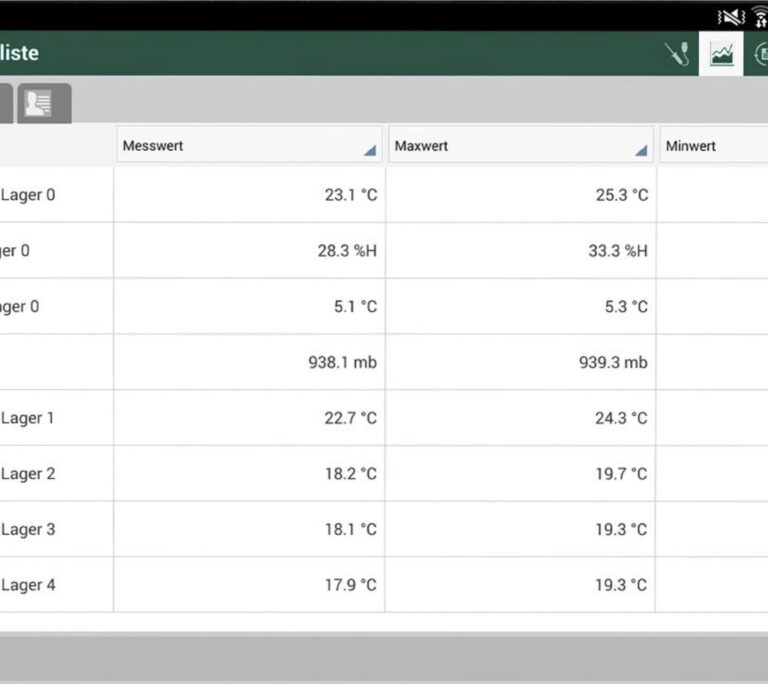Tap the Lager 3 row label
Image resolution: width=768 pixels, height=684 pixels.
pyautogui.click(x=28, y=529)
